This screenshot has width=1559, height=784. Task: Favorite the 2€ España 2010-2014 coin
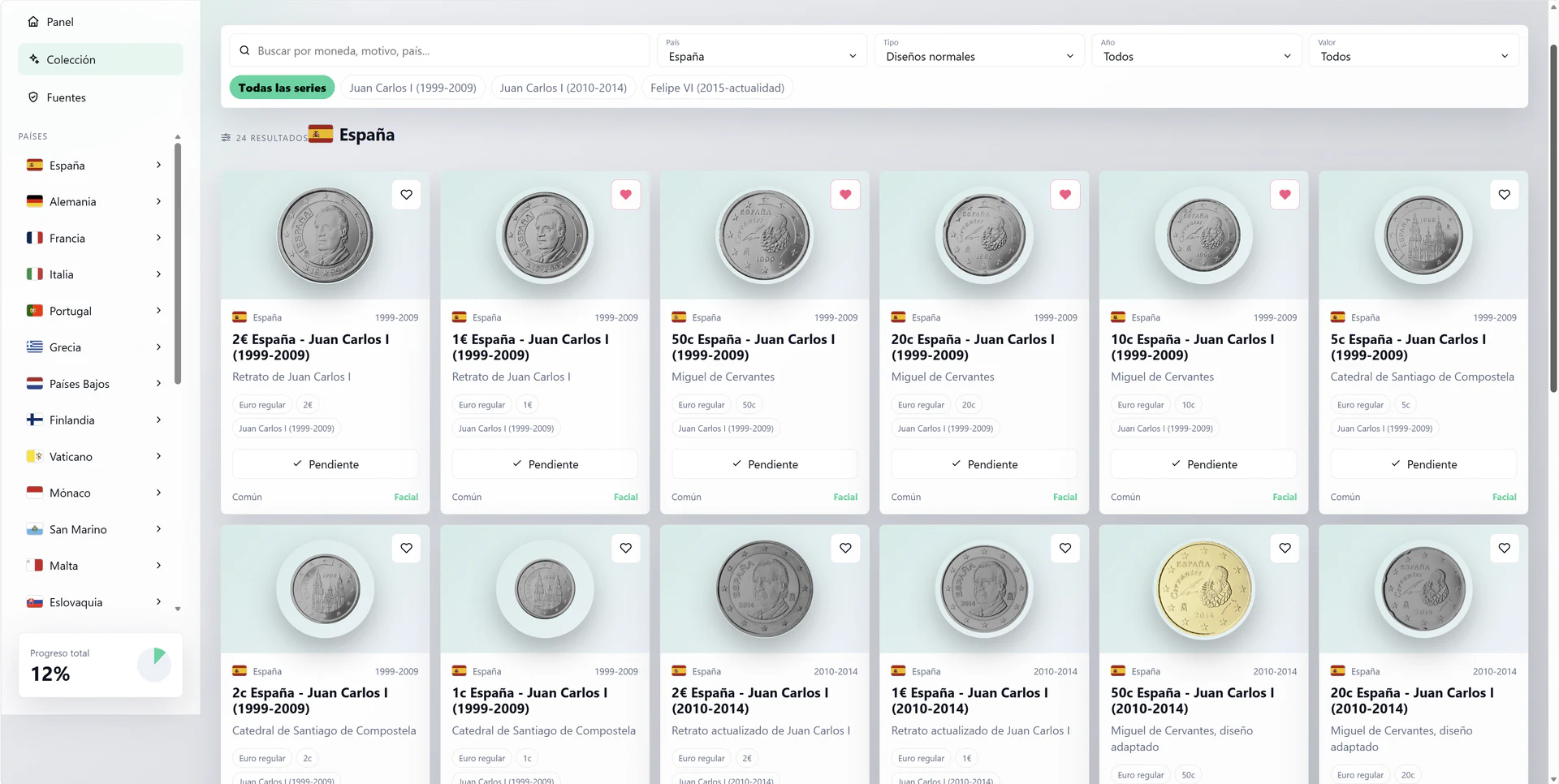845,549
